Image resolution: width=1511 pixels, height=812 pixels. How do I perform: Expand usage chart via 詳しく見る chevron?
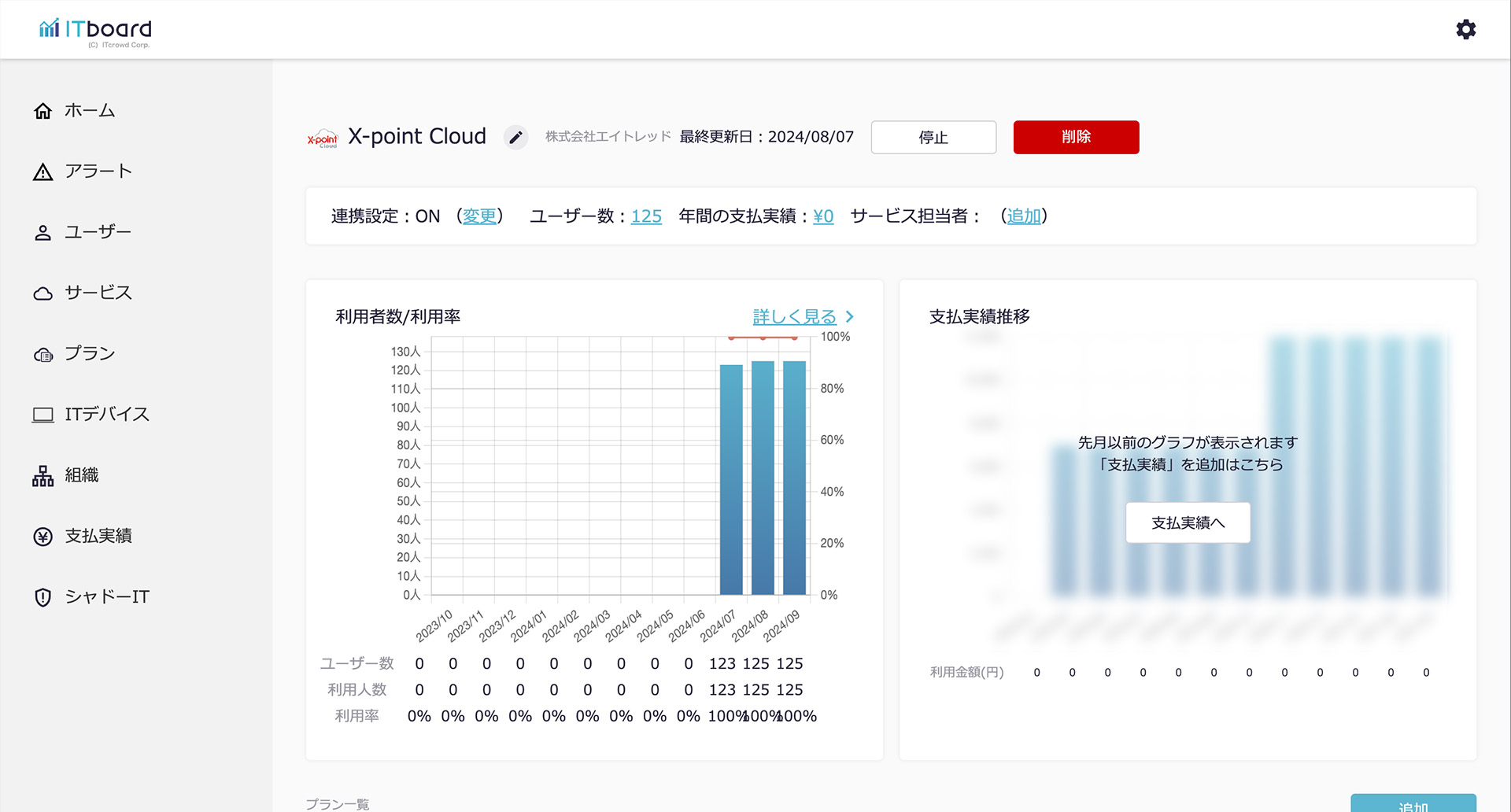point(849,317)
